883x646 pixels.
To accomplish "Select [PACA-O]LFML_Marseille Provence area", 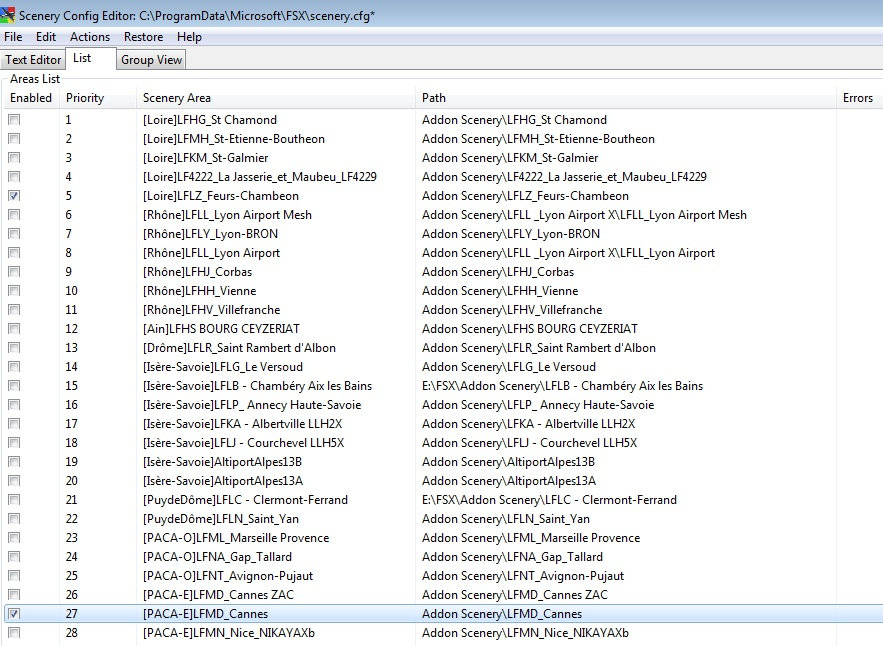I will [x=236, y=538].
